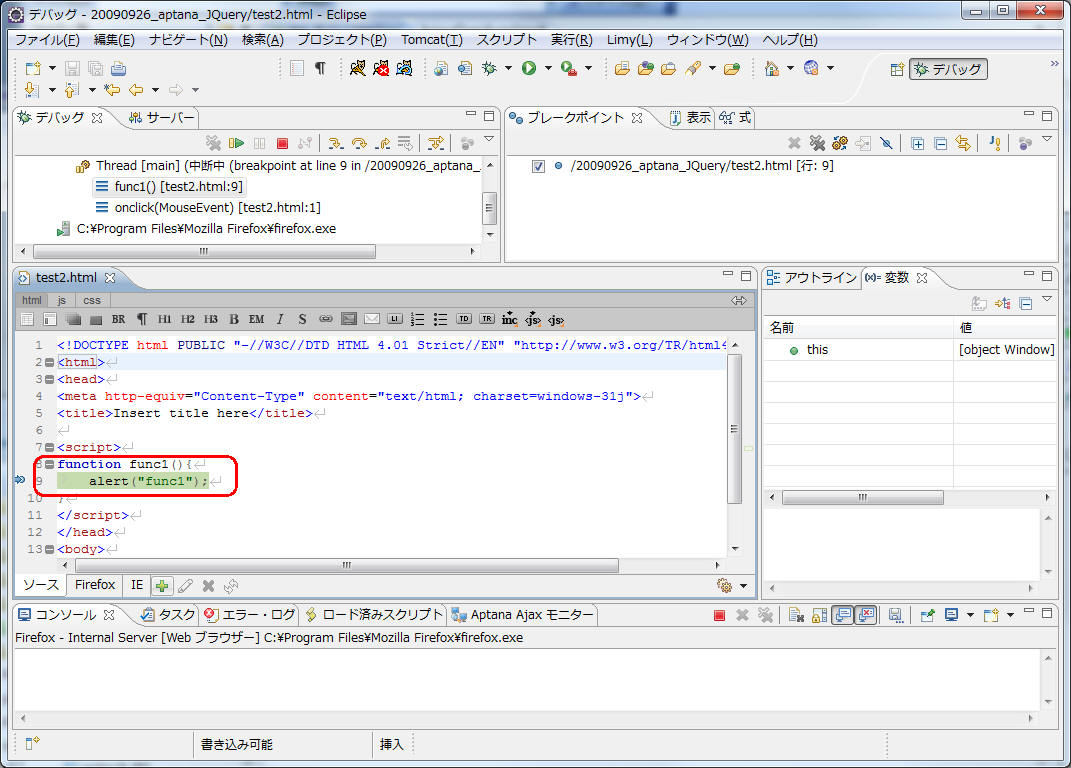The image size is (1071, 768).
Task: Switch to the サーバー tab
Action: pos(163,117)
